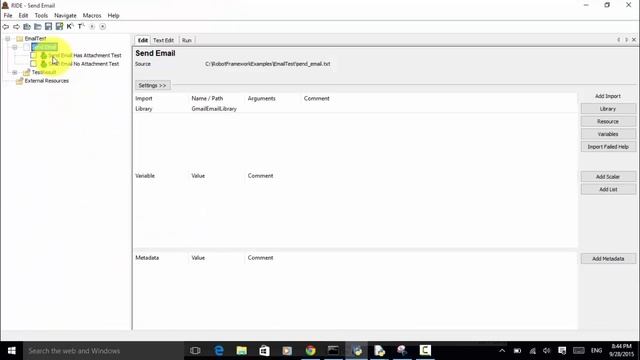
Task: Open Search Keywords with the K icon
Action: tap(70, 27)
